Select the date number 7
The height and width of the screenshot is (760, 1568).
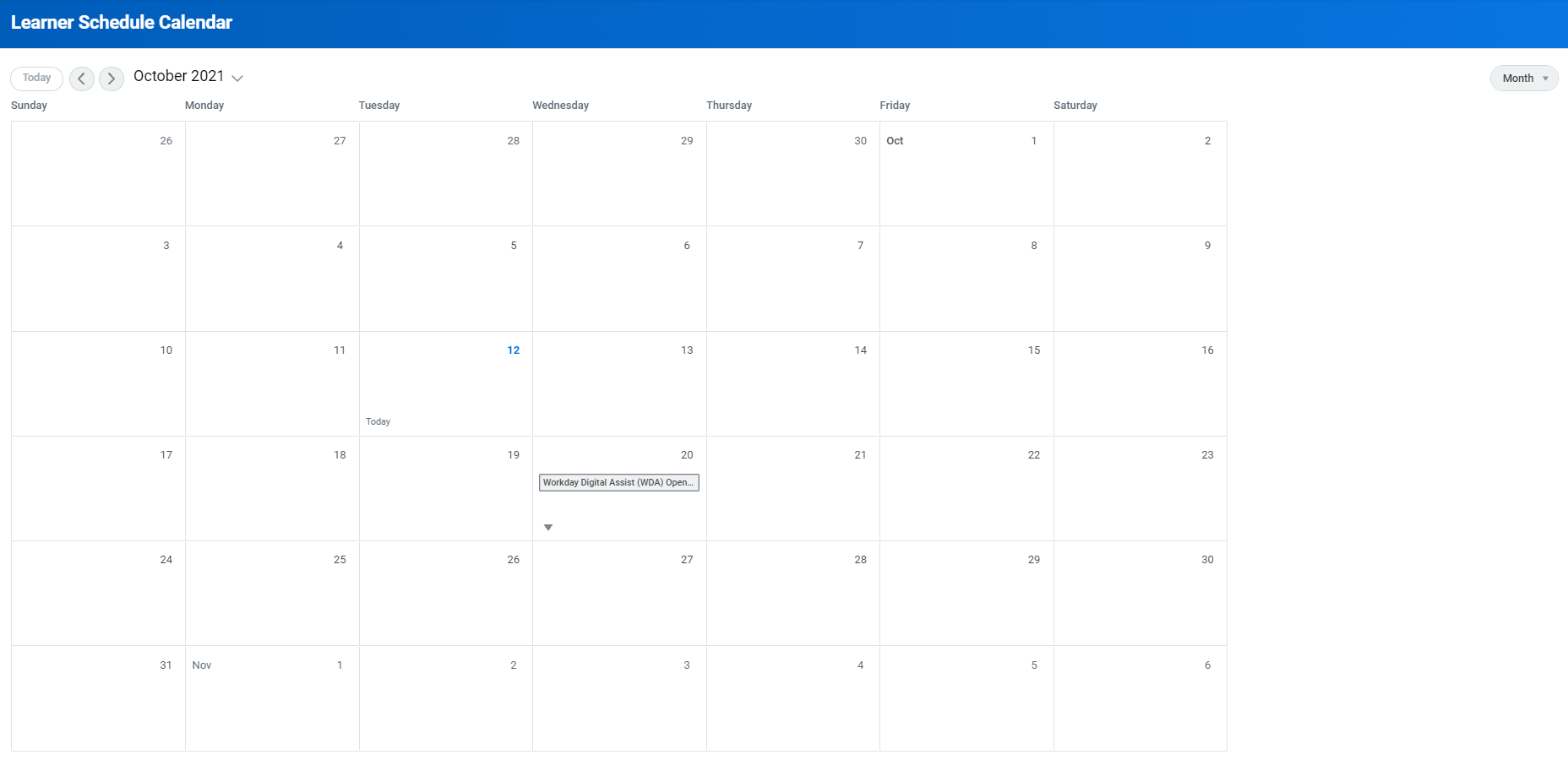click(860, 246)
